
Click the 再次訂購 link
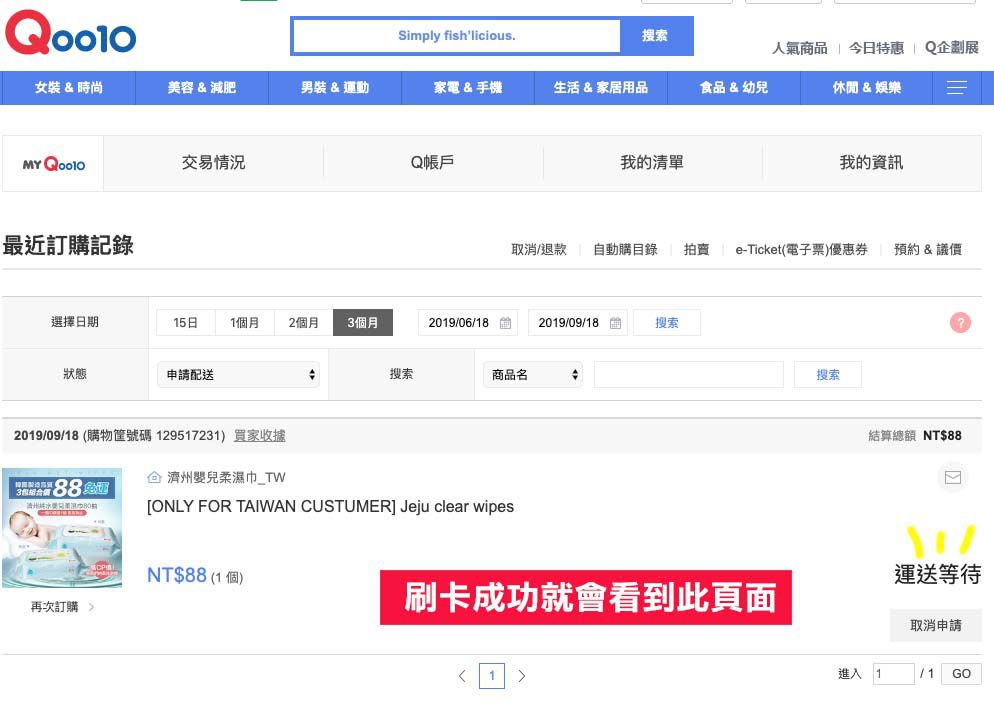tap(55, 607)
